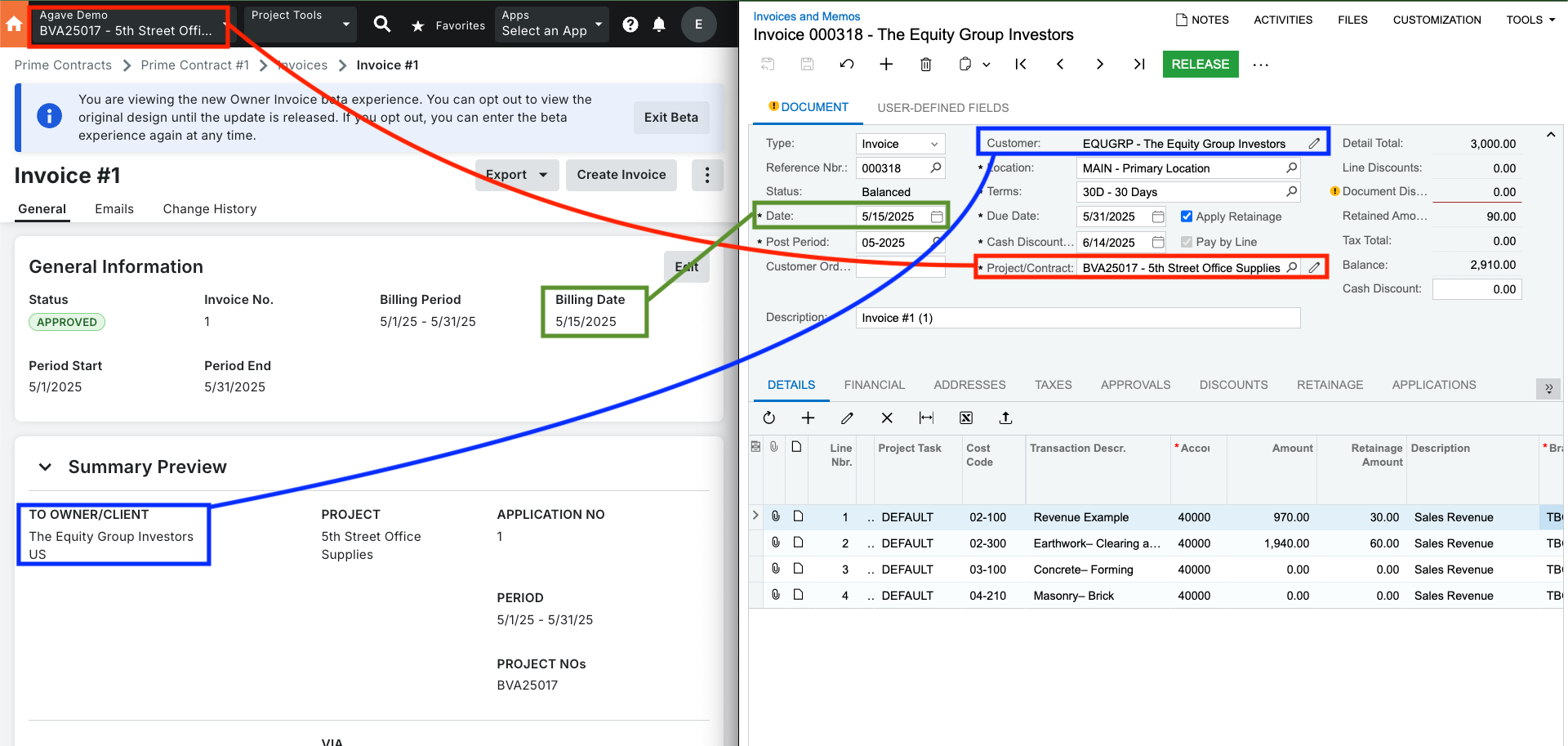Viewport: 1568px width, 746px height.
Task: Open notifications bell icon
Action: pos(659,25)
